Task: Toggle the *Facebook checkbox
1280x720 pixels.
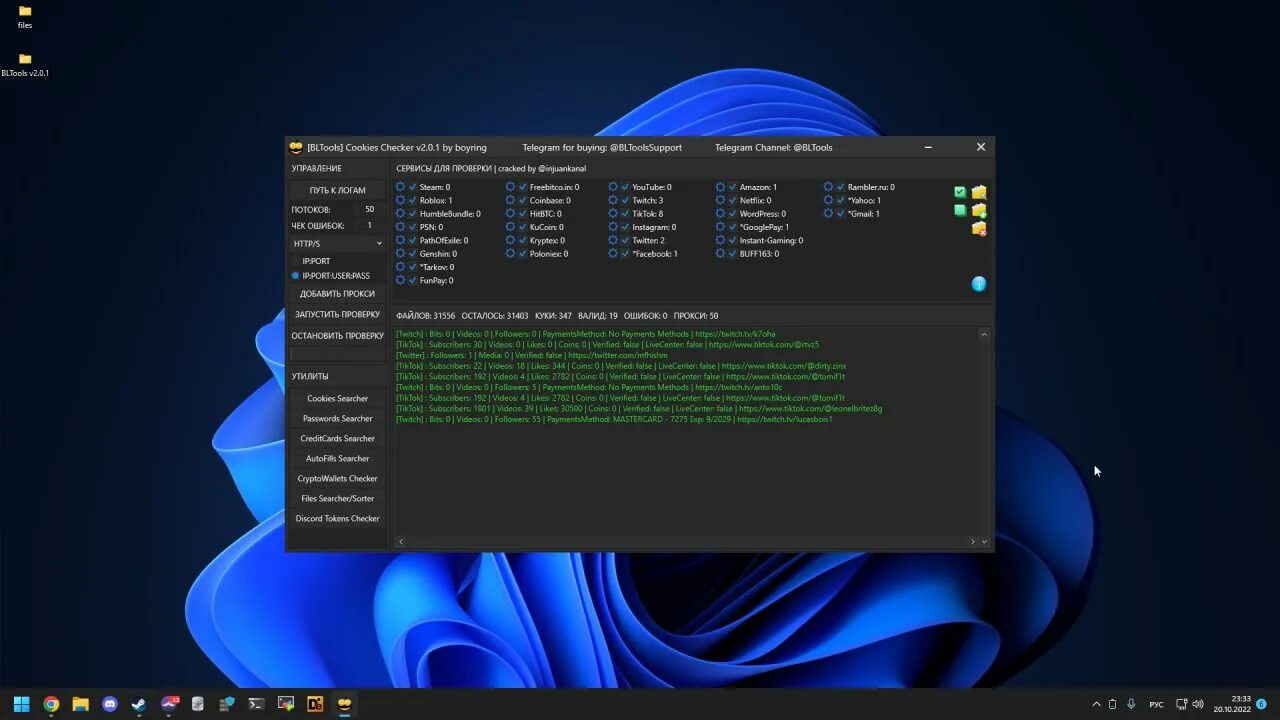Action: point(625,254)
